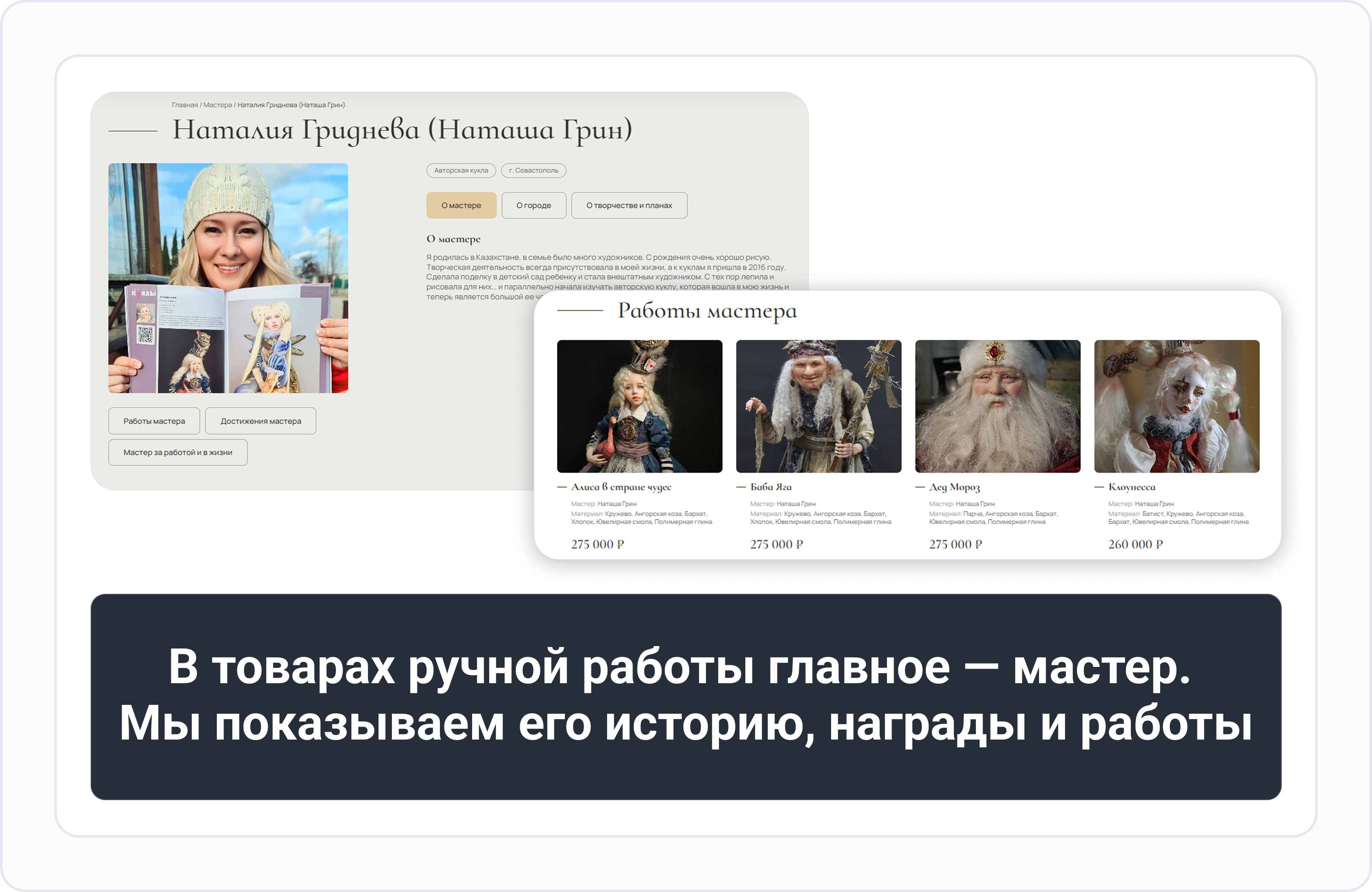Screen dimensions: 1372x892
Task: Select 'О творчестве и планах' tab
Action: pos(629,205)
